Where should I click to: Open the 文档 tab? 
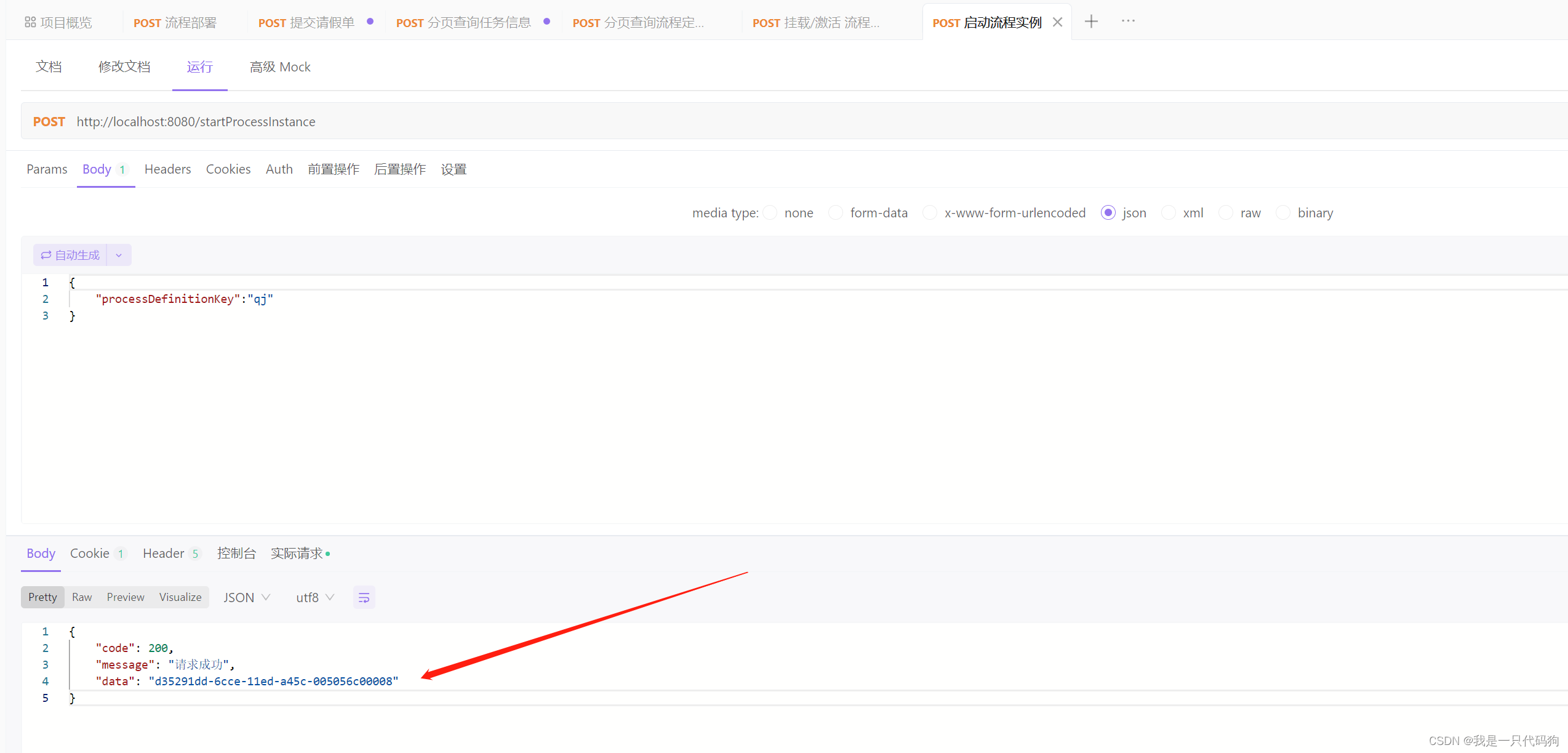[49, 66]
